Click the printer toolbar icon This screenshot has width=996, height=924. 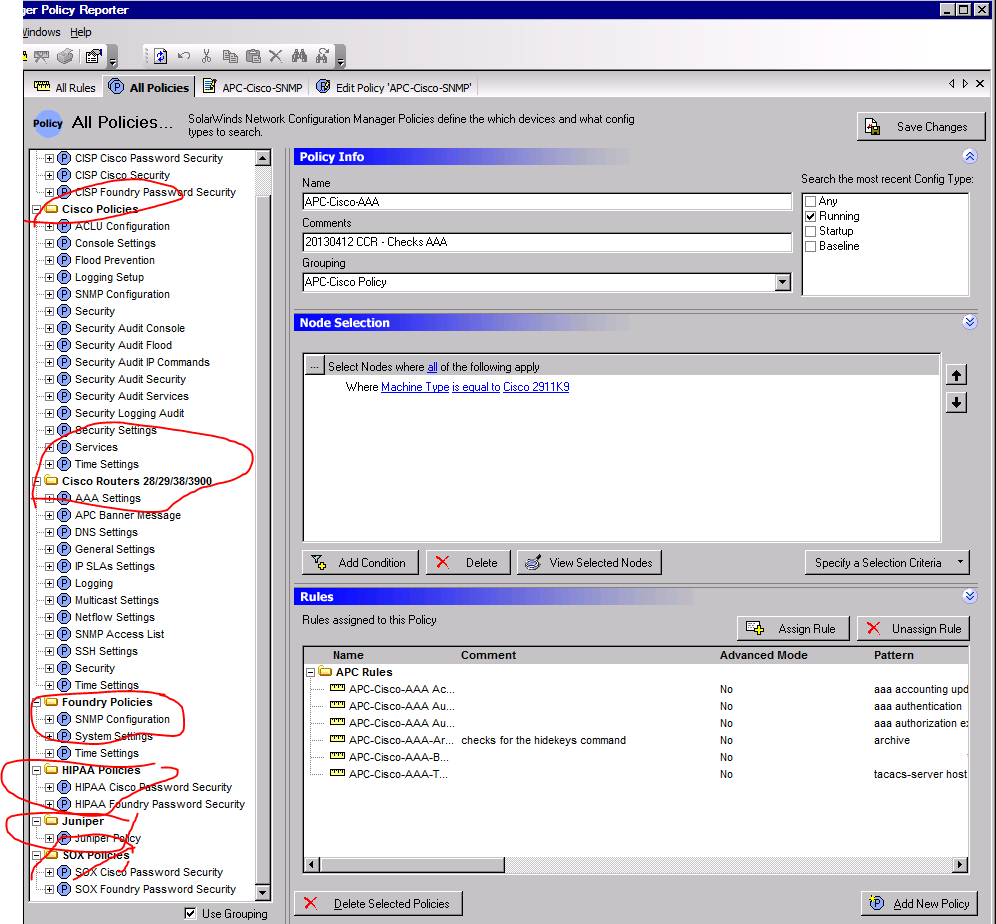tap(65, 57)
